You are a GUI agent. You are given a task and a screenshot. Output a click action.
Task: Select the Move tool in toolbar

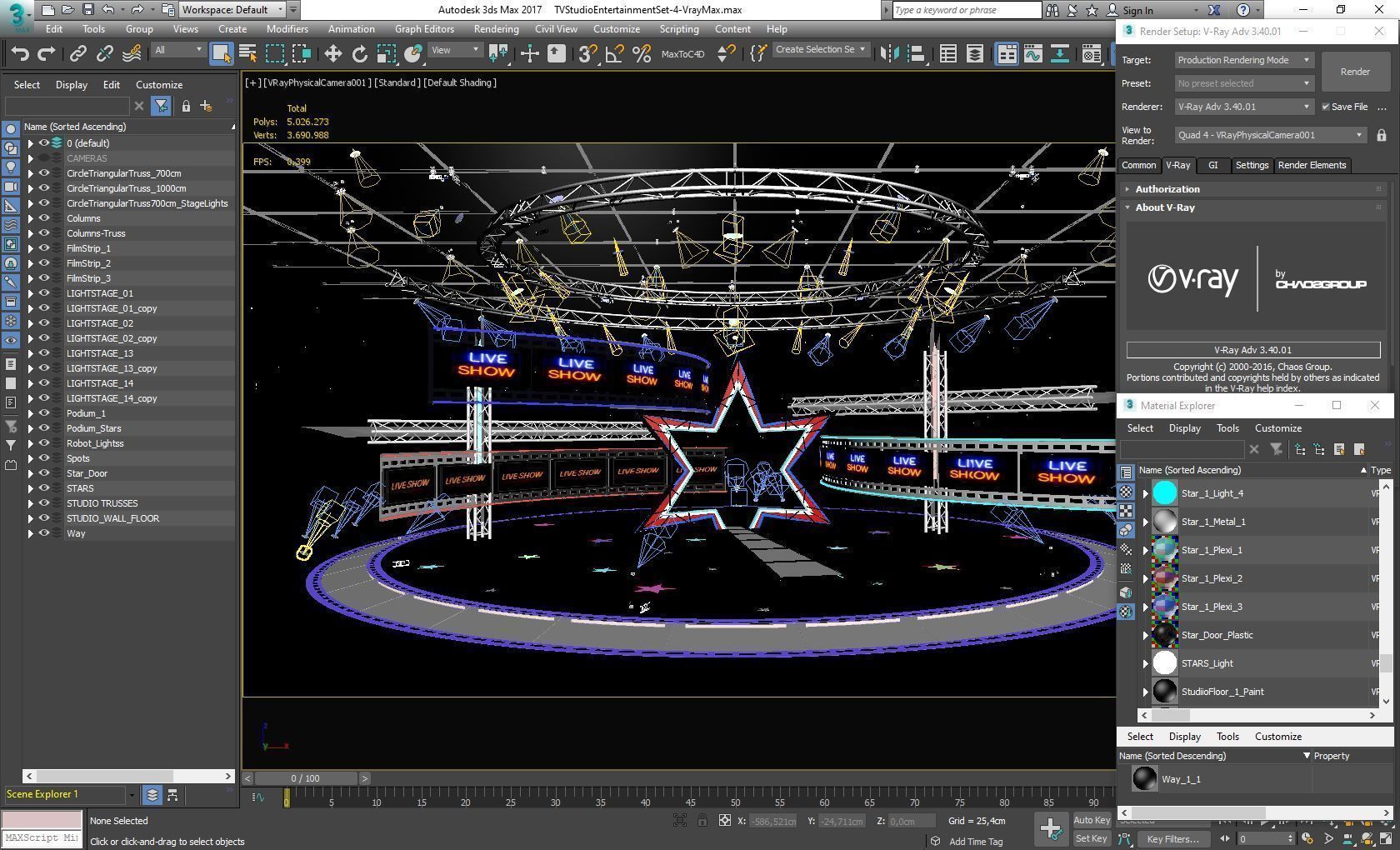tap(332, 54)
